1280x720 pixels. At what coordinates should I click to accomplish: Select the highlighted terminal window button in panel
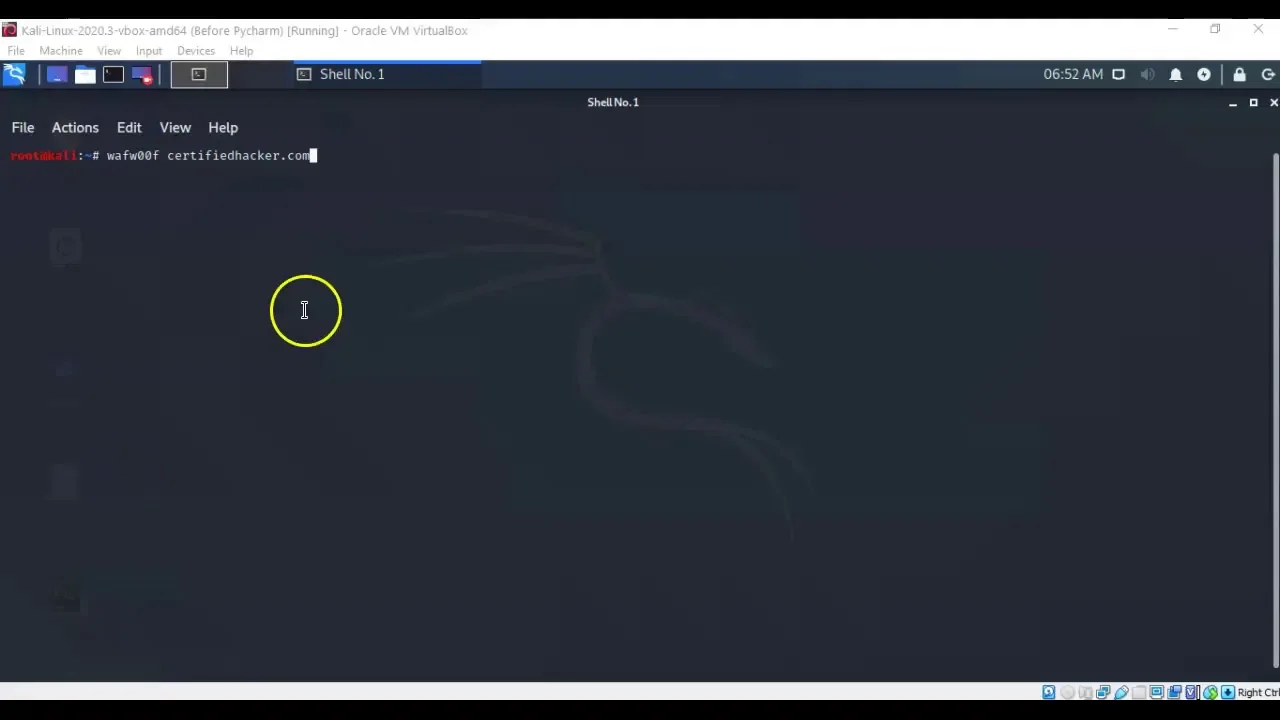tap(199, 74)
